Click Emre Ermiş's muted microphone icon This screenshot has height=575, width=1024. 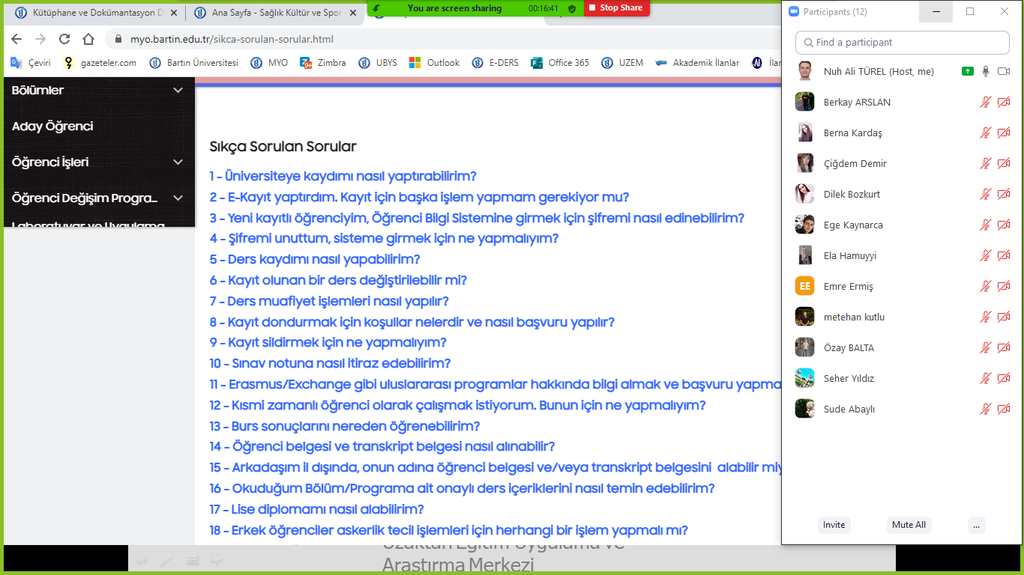[x=985, y=286]
